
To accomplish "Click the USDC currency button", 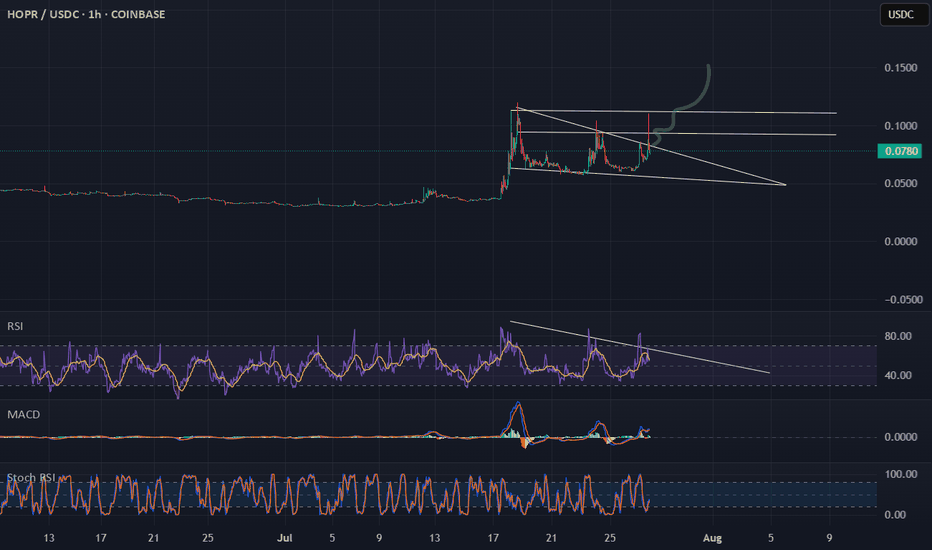I will [904, 14].
